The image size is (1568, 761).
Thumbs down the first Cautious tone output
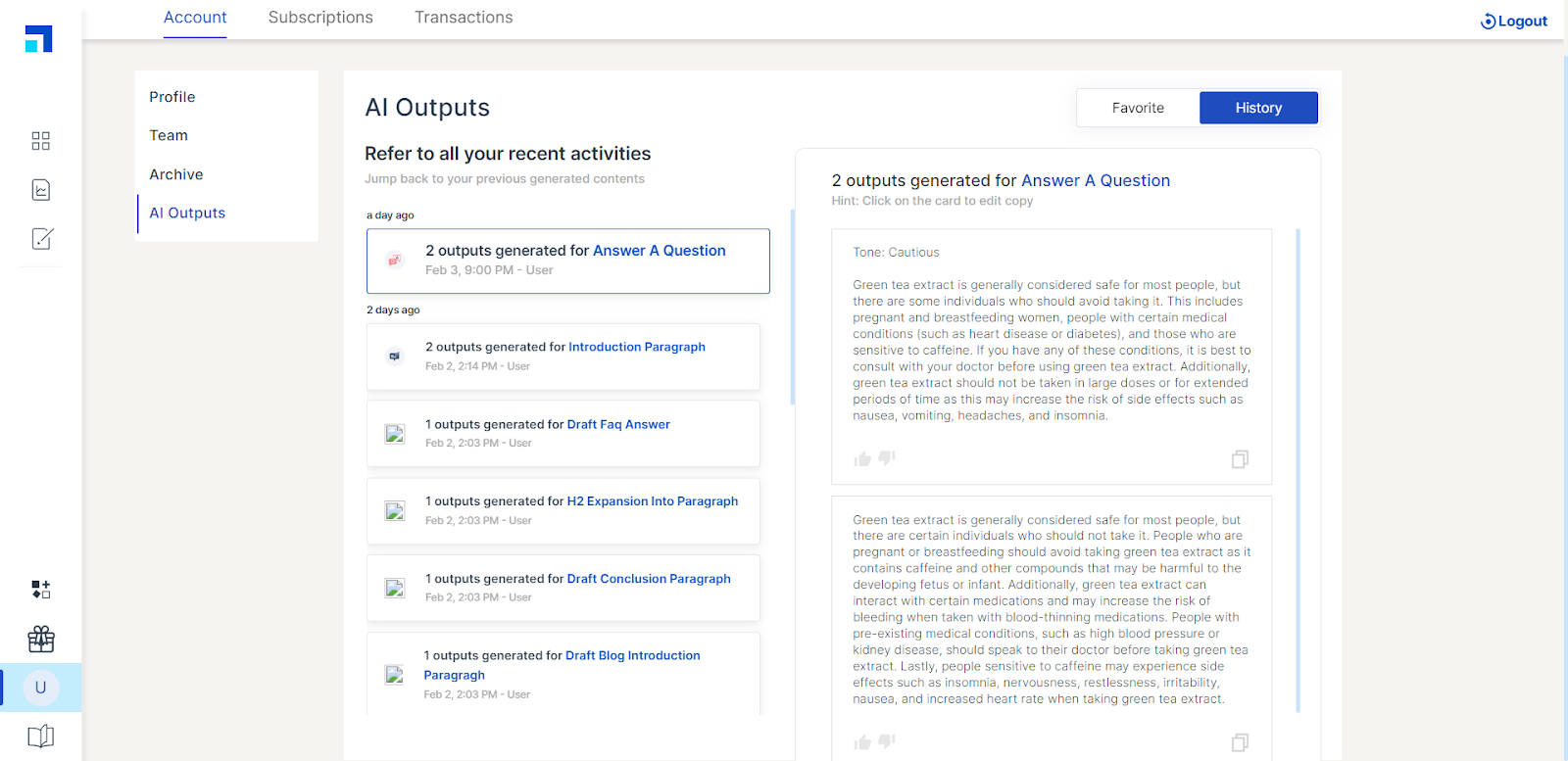[887, 458]
